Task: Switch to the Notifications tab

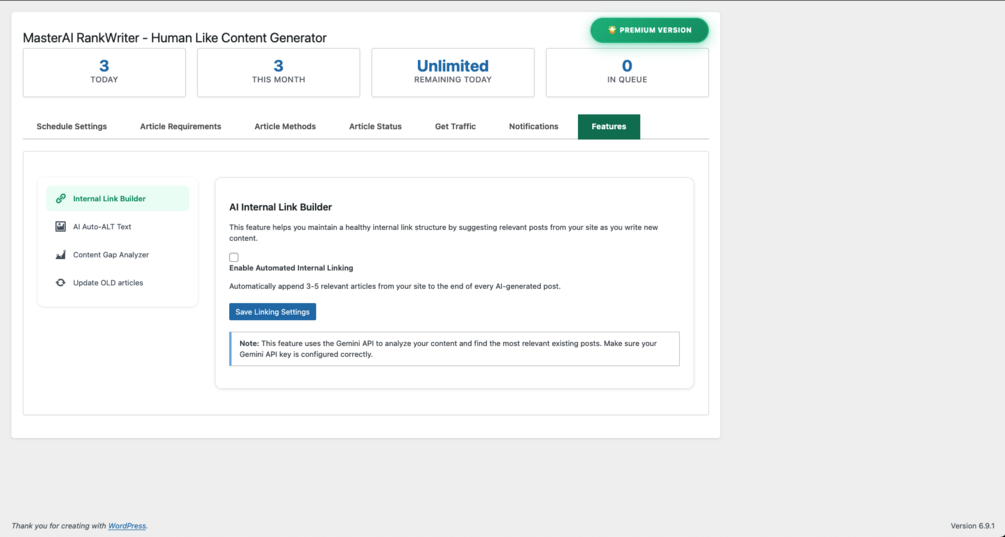Action: tap(534, 127)
